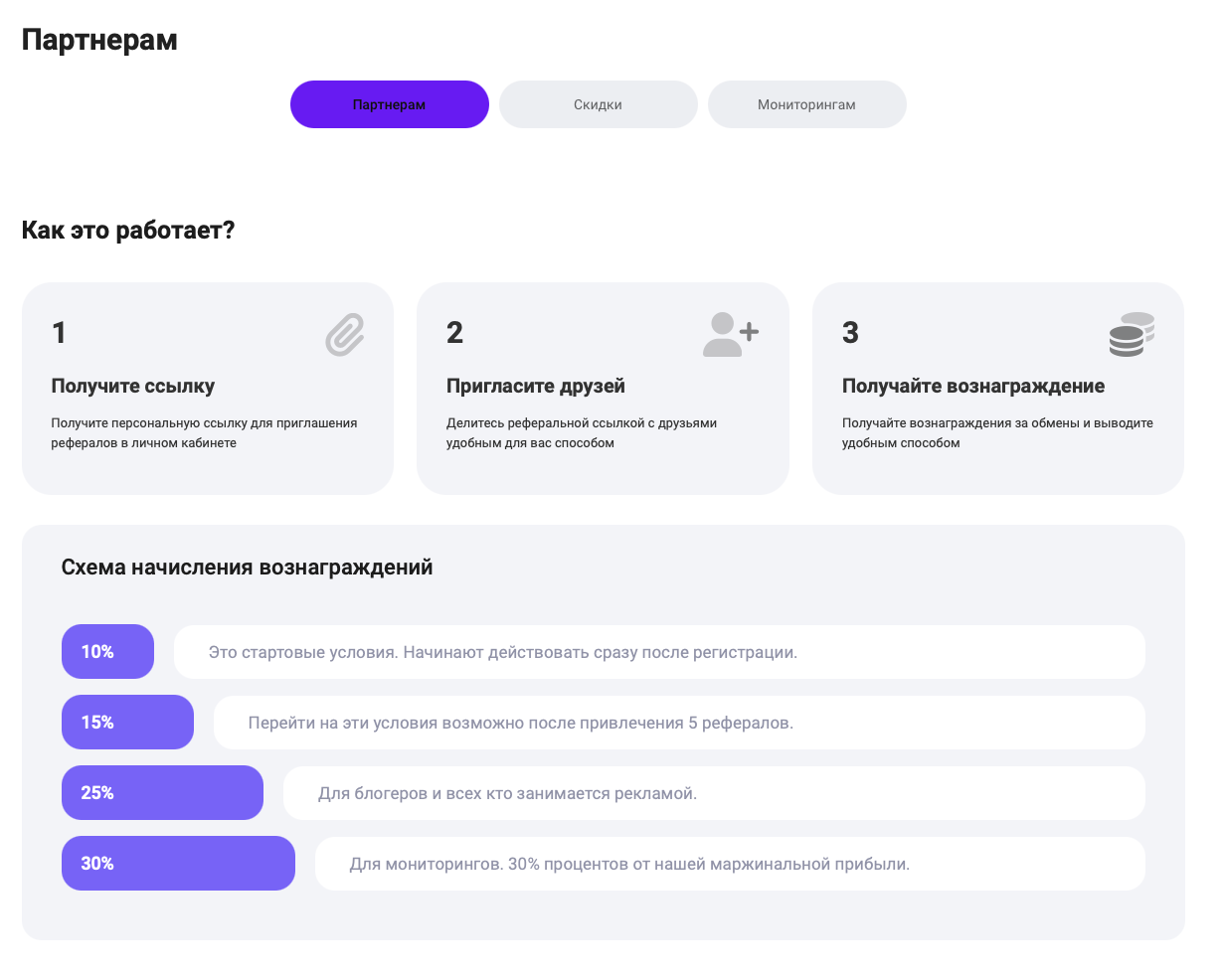Screen dimensions: 1223x980
Task: Click the 'Схема начисления вознаграждений' heading
Action: coord(247,567)
